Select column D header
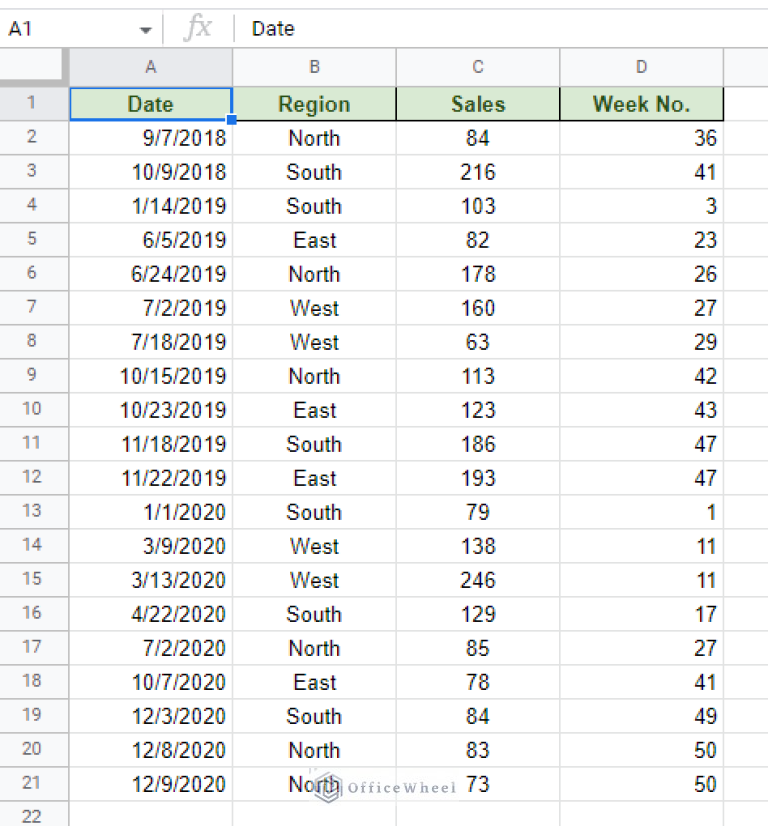 click(641, 67)
